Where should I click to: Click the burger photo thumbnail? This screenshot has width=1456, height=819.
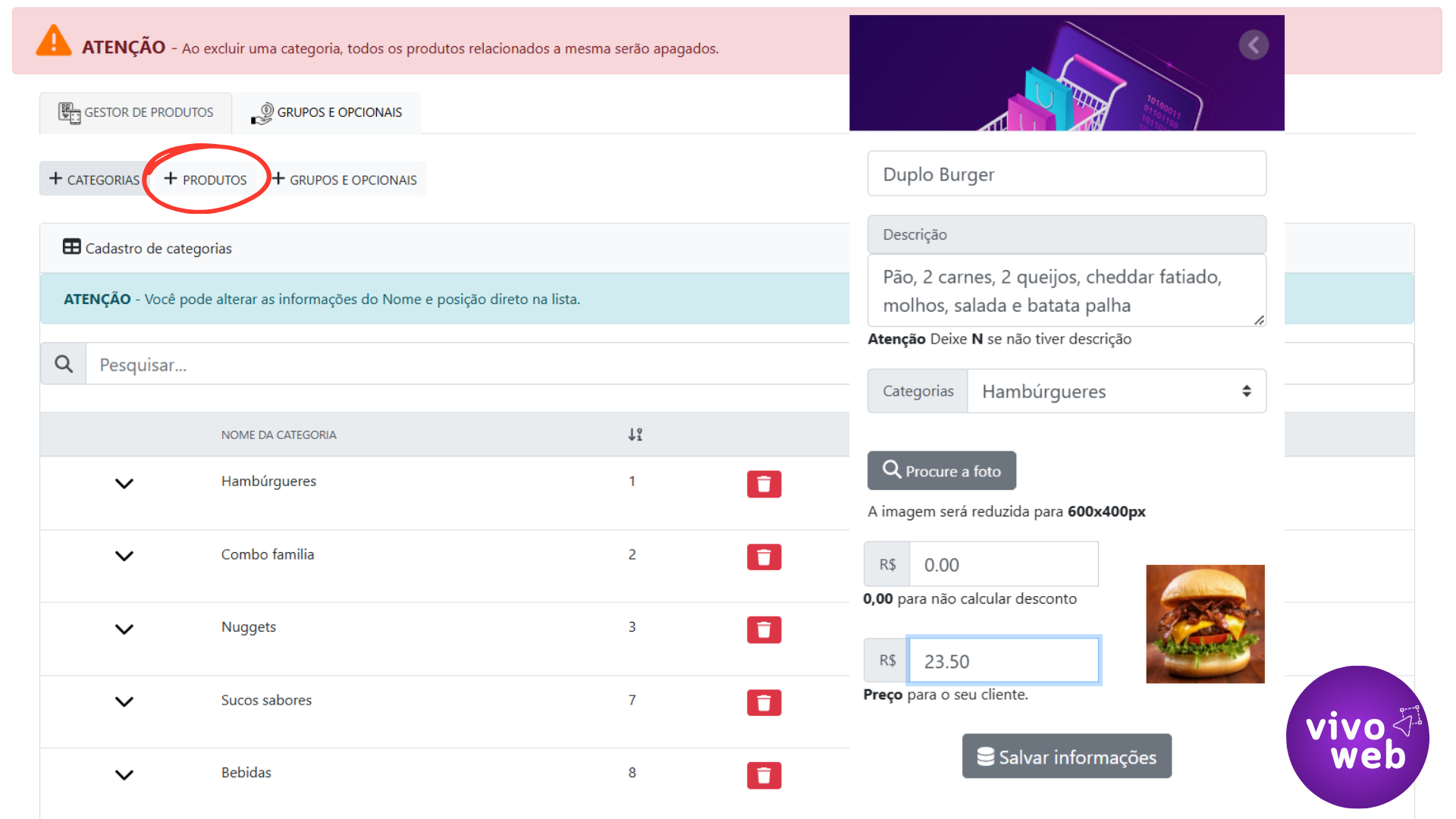tap(1204, 623)
